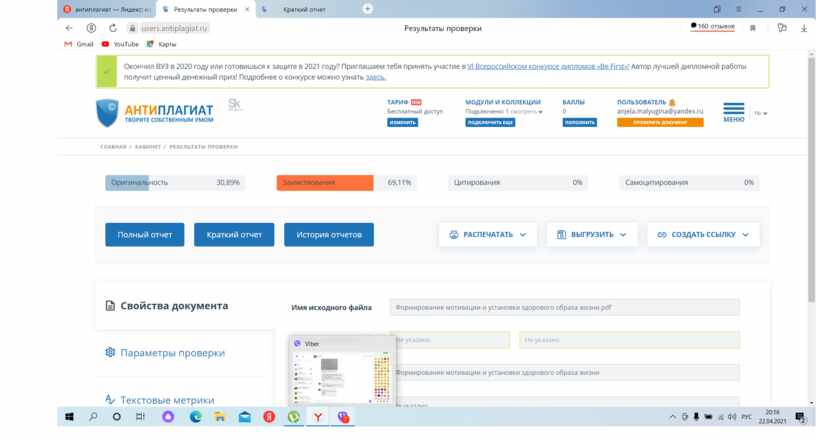Click the Windows Start button
Viewport: 816px width, 438px height.
coord(69,416)
